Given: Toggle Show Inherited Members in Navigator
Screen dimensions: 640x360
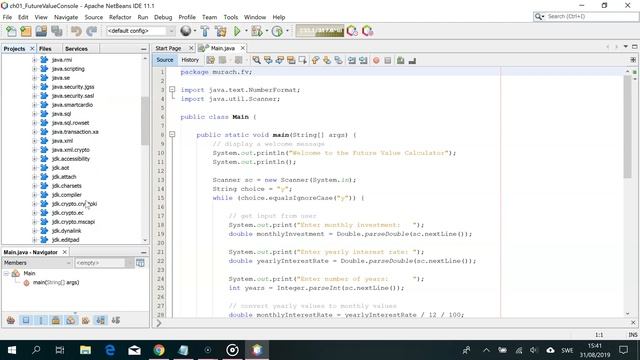Looking at the screenshot, I should pyautogui.click(x=11, y=320).
